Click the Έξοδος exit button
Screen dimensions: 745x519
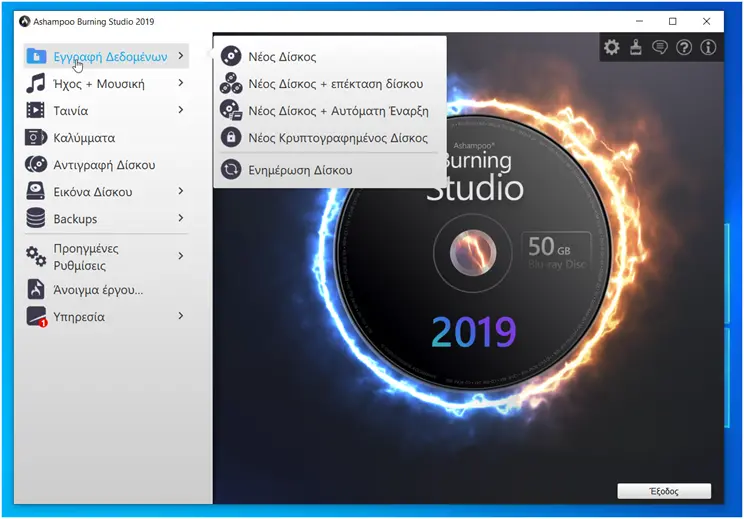tap(664, 491)
